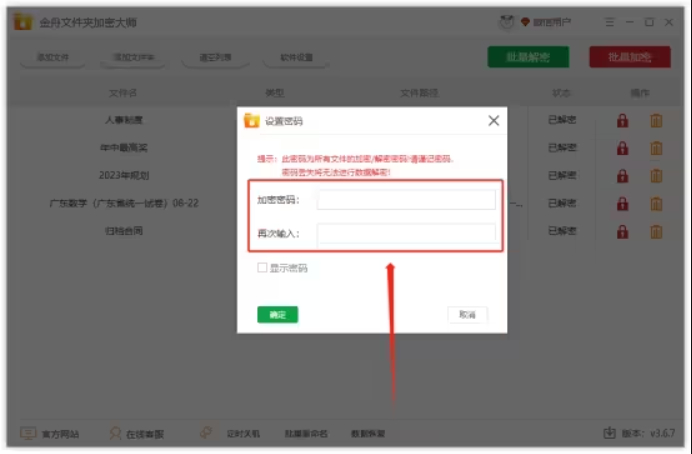
Task: Select the 归档合同 file name
Action: click(124, 231)
